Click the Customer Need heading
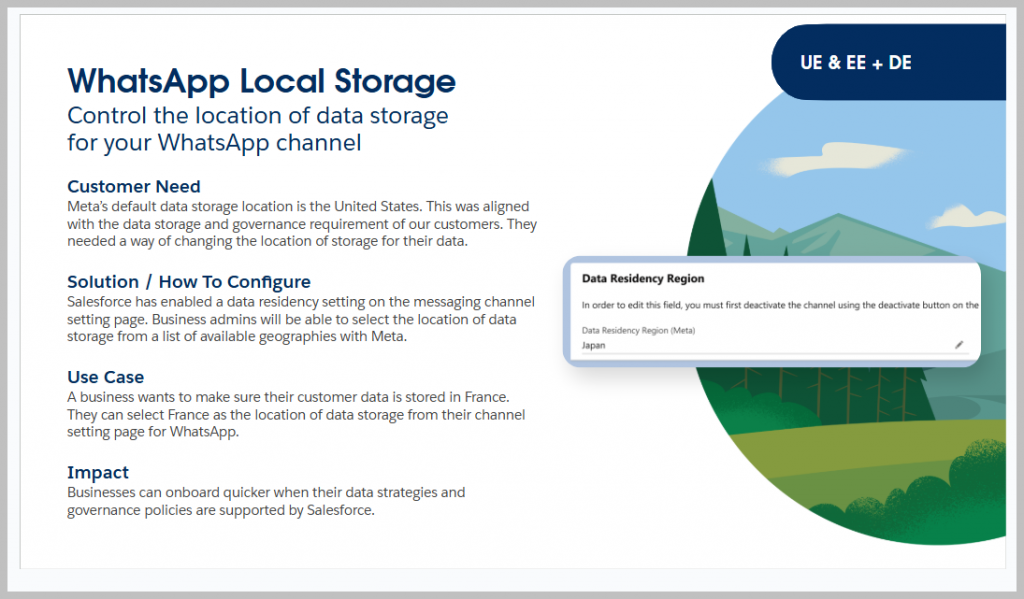This screenshot has height=599, width=1024. point(134,187)
